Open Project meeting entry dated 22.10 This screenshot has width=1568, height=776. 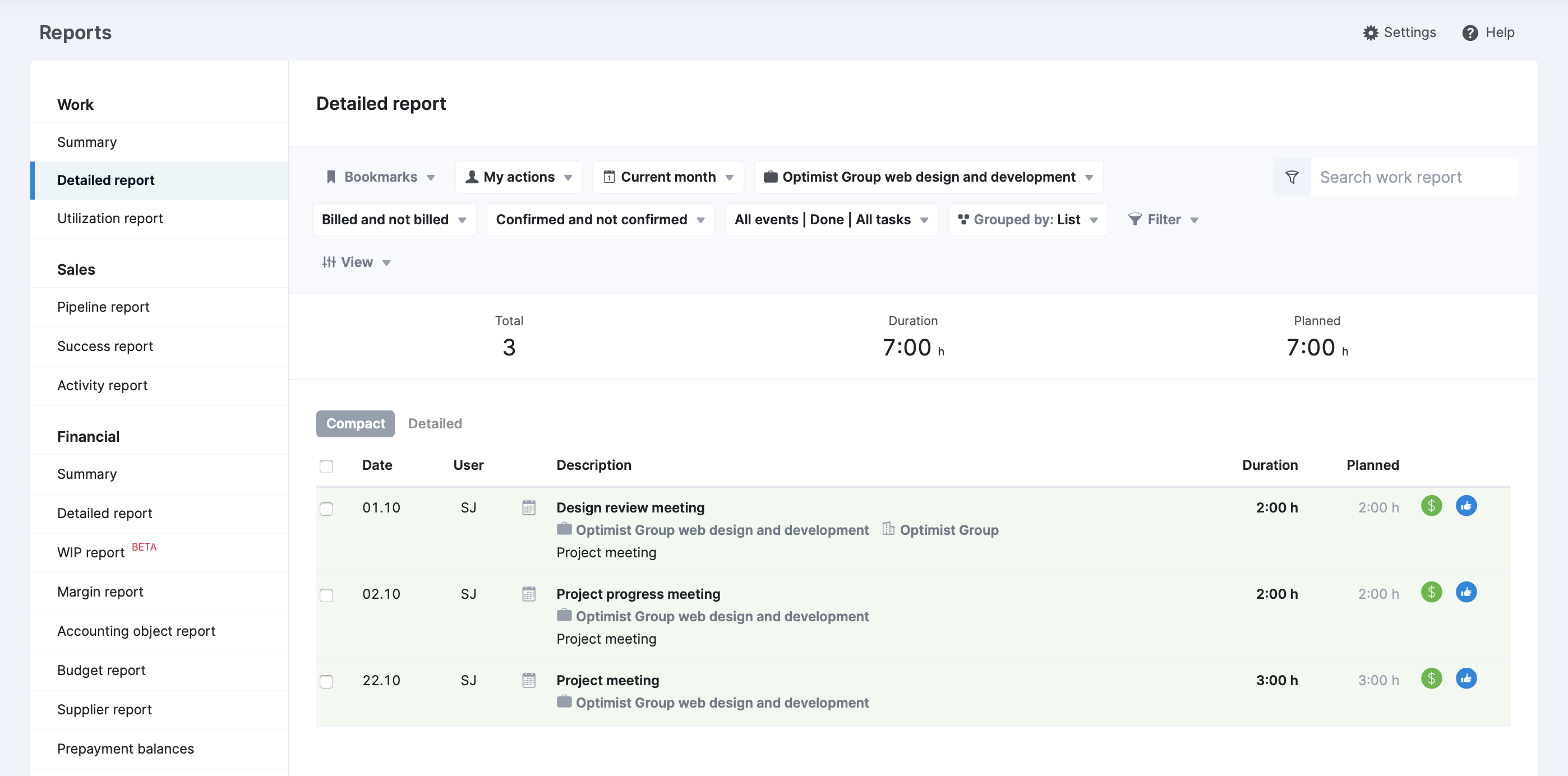(x=607, y=681)
